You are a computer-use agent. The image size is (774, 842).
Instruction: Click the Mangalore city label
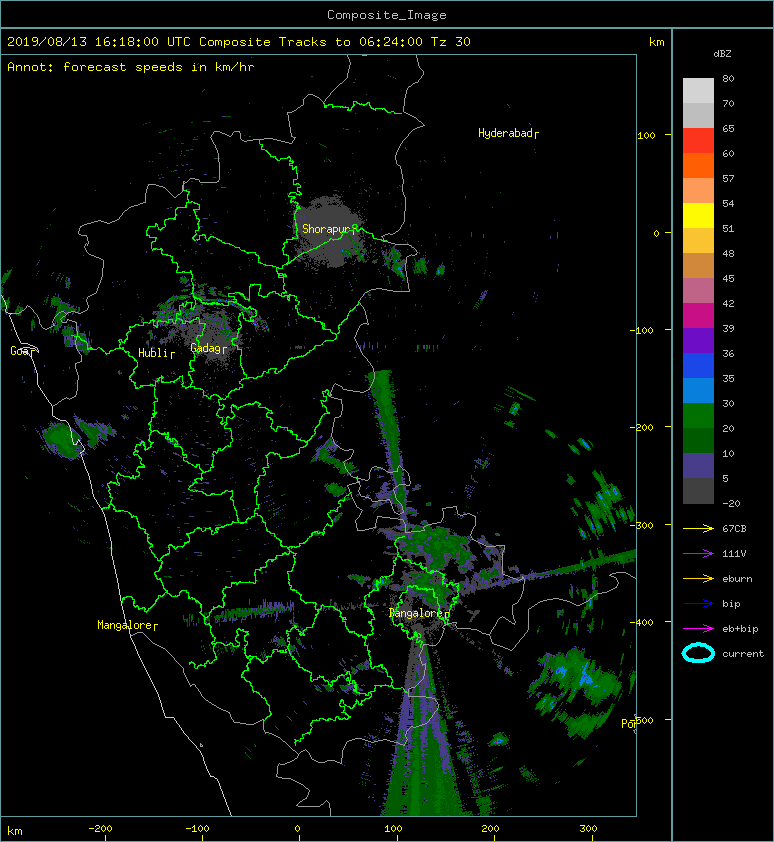click(x=127, y=625)
